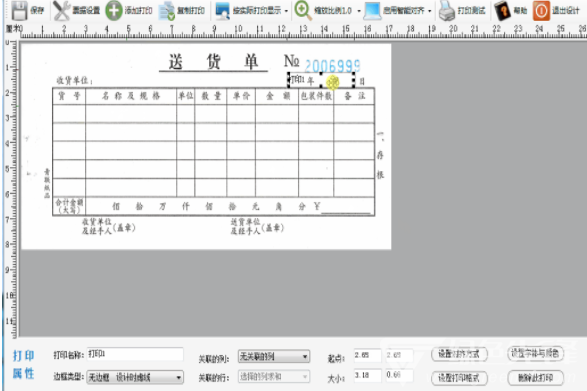Open the border type (边框类型) combo box
The width and height of the screenshot is (587, 391).
pos(135,377)
